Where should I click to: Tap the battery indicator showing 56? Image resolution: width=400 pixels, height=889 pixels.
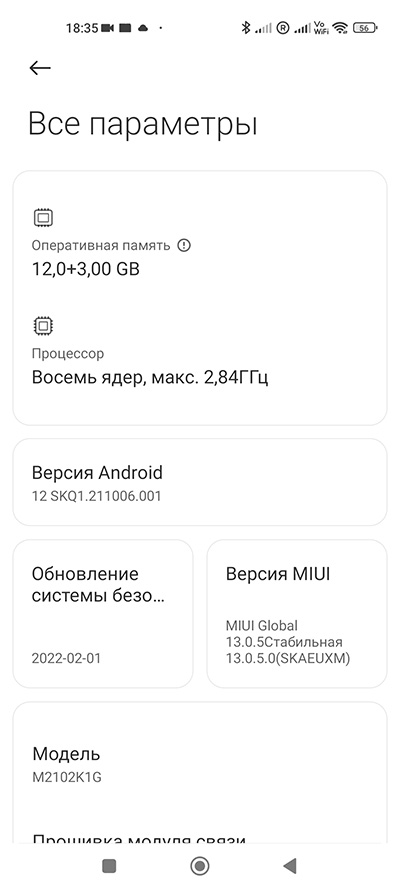pos(365,27)
